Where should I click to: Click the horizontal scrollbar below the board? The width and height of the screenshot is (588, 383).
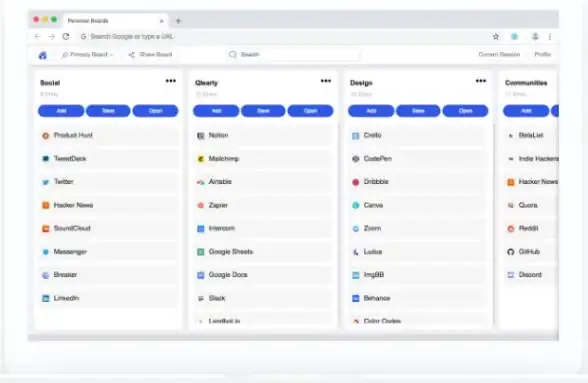coord(293,338)
